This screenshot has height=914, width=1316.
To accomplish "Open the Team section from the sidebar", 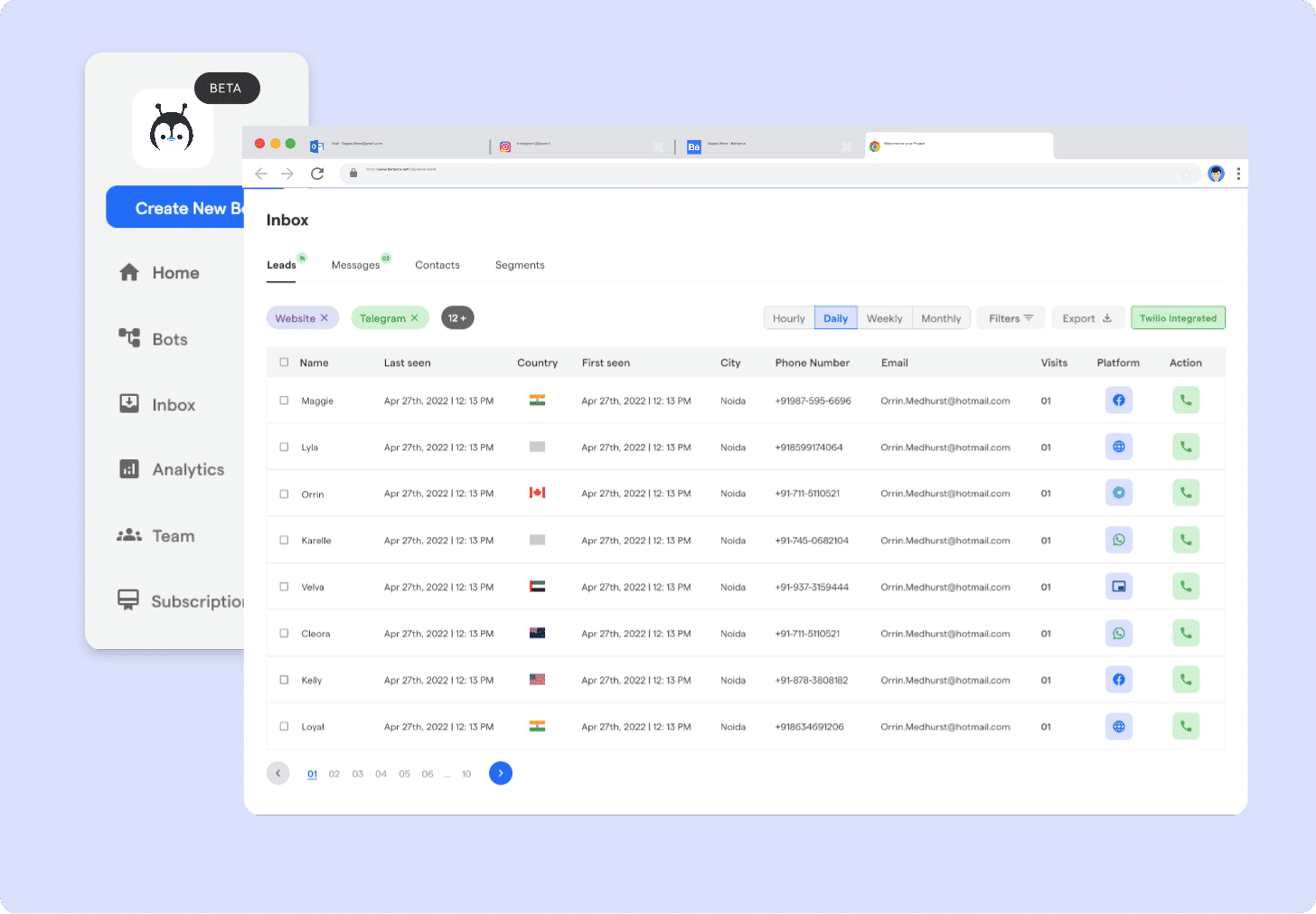I will (171, 535).
